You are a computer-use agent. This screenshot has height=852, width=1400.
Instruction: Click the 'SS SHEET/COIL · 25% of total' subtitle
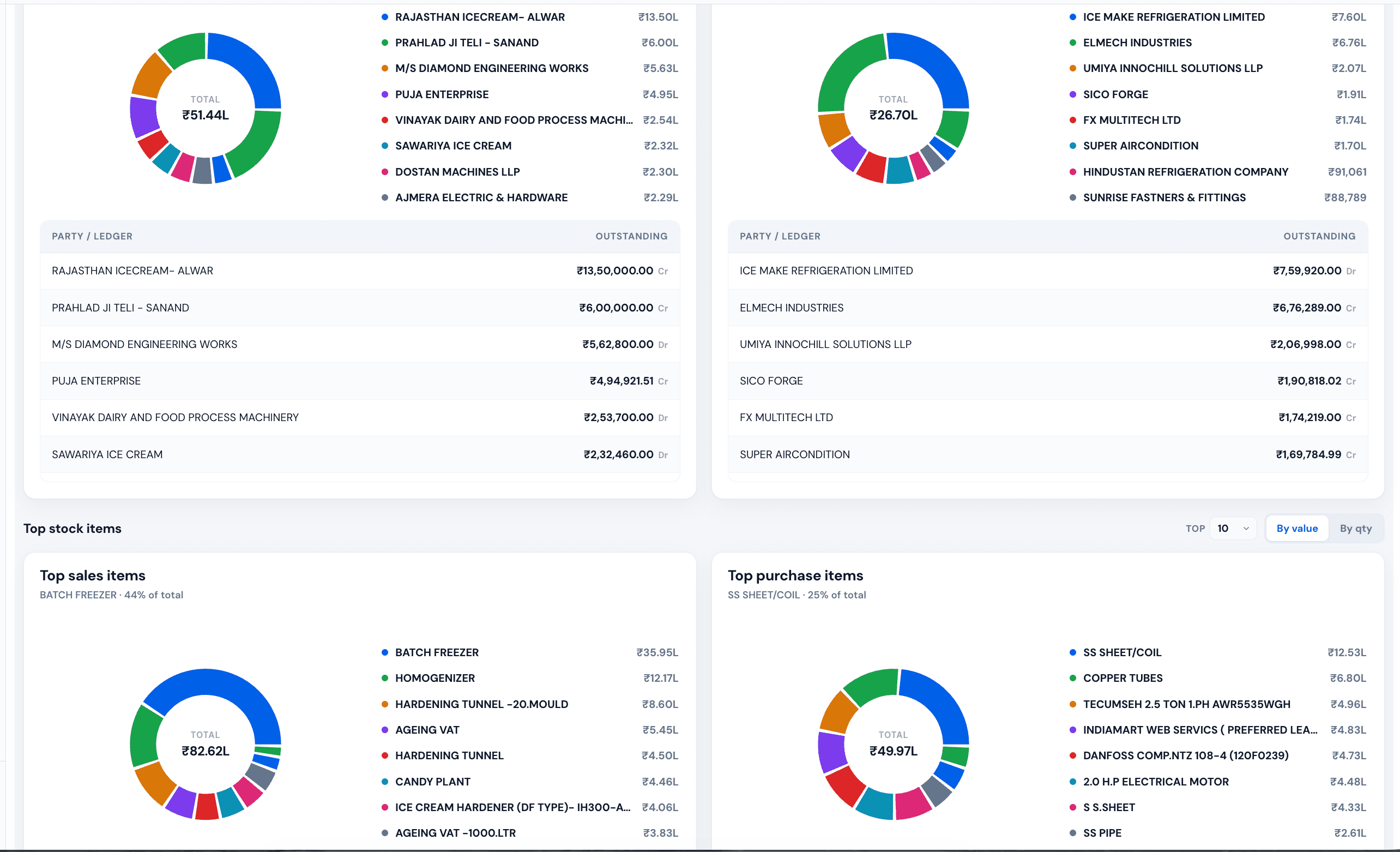(x=796, y=595)
